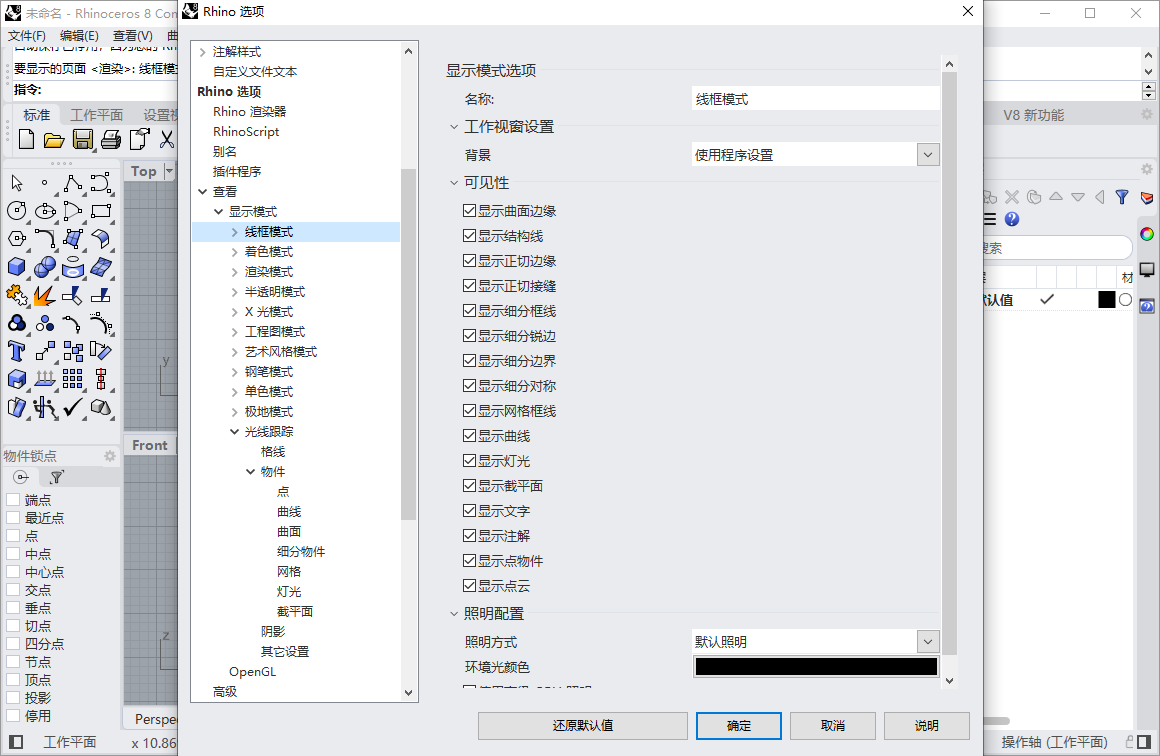
Task: Click the Open folder icon
Action: (53, 139)
